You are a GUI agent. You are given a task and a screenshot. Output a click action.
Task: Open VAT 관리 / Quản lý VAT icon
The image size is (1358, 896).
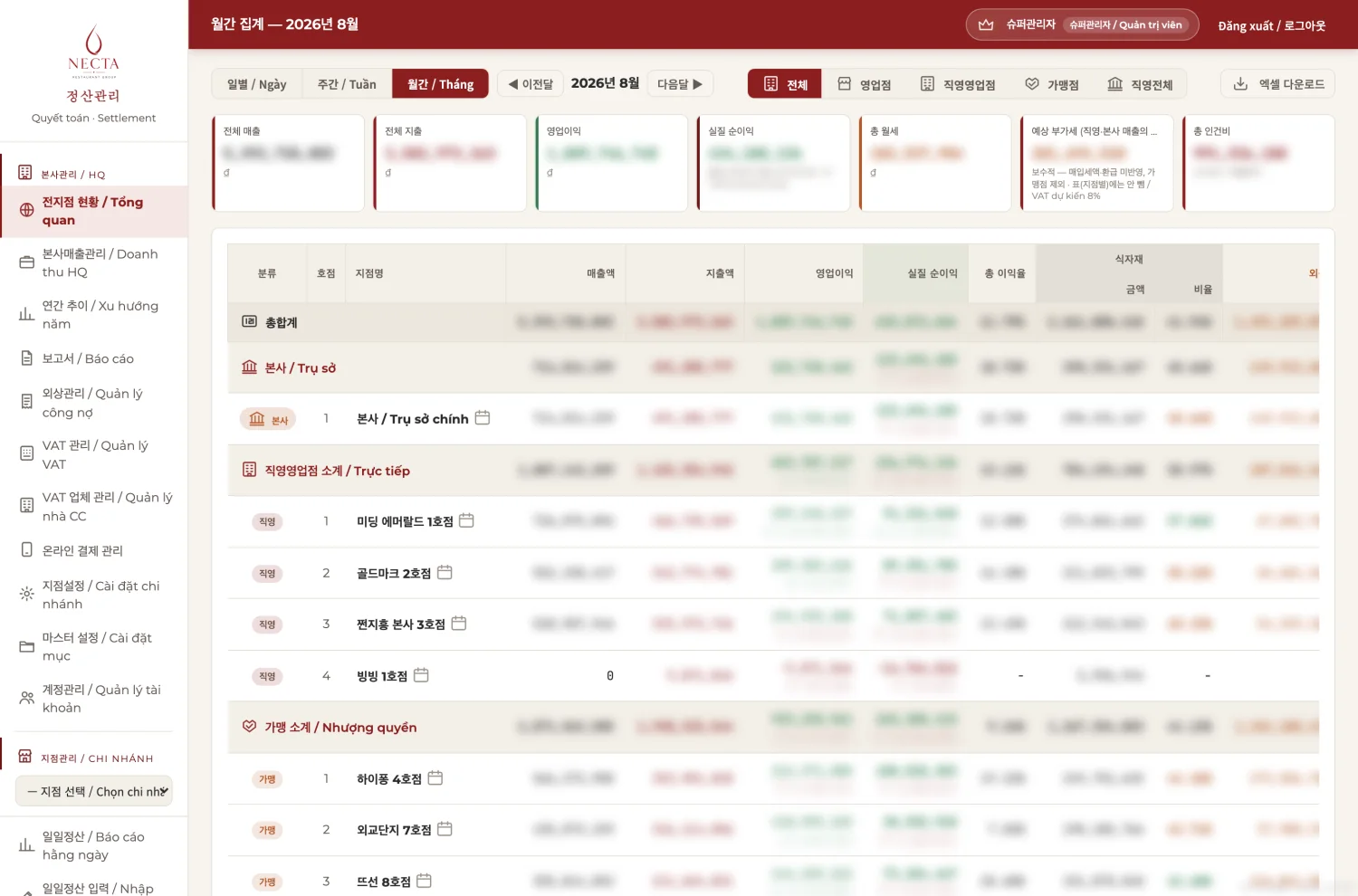pyautogui.click(x=27, y=453)
